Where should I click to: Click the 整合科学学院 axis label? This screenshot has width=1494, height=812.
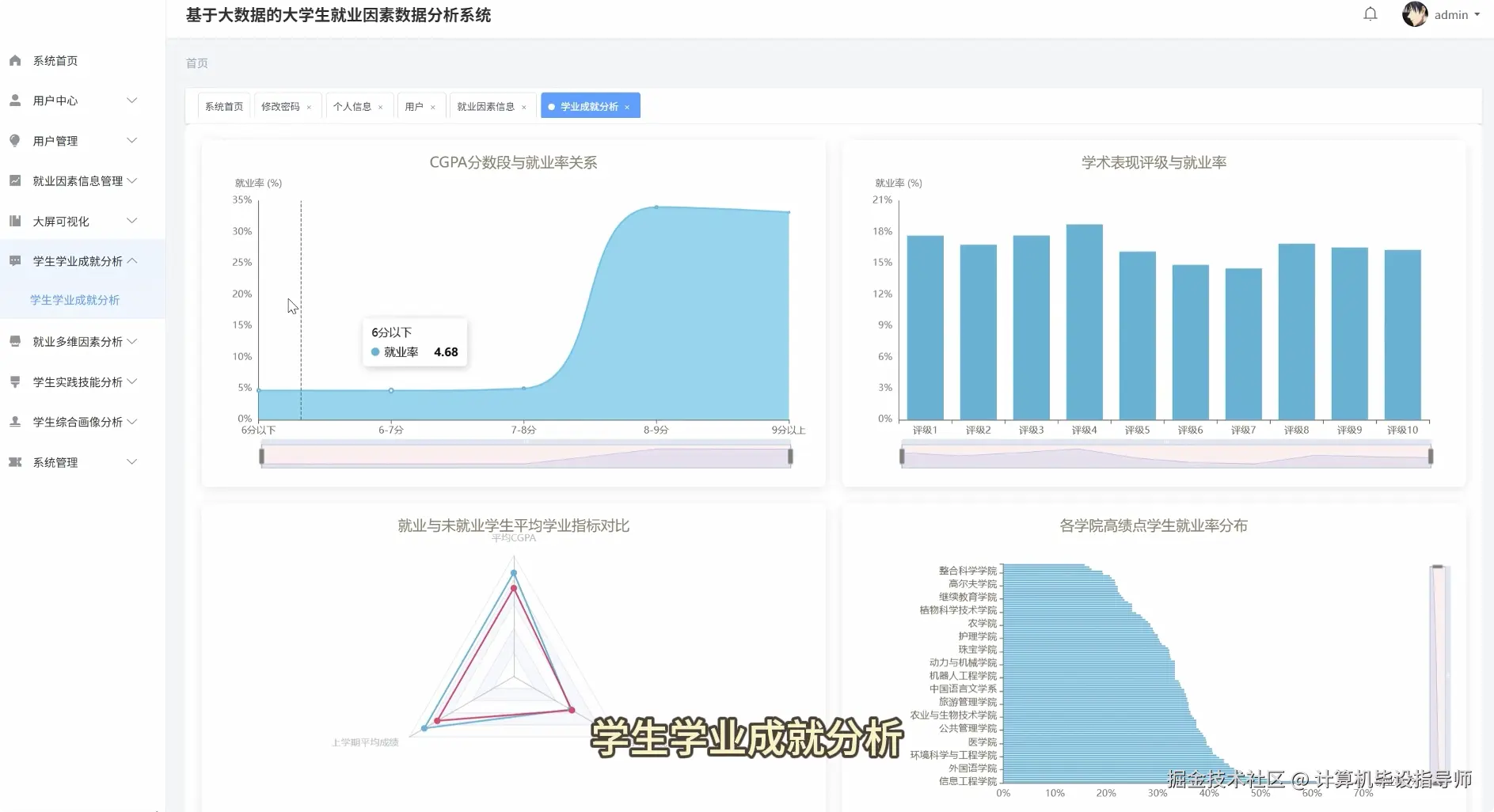pyautogui.click(x=967, y=571)
